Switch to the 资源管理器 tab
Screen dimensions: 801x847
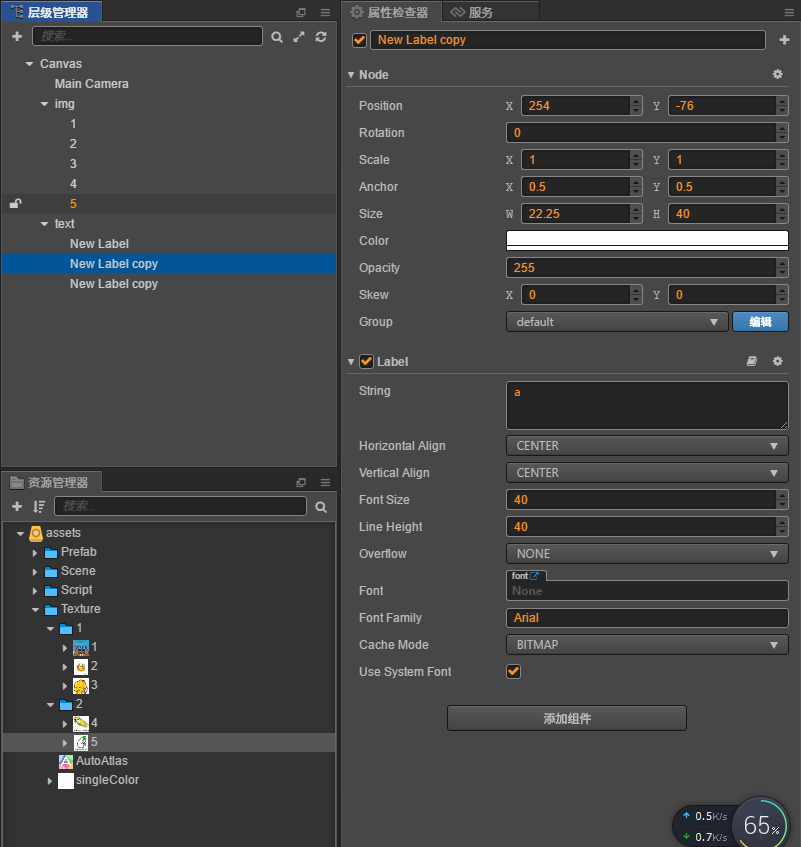(51, 482)
